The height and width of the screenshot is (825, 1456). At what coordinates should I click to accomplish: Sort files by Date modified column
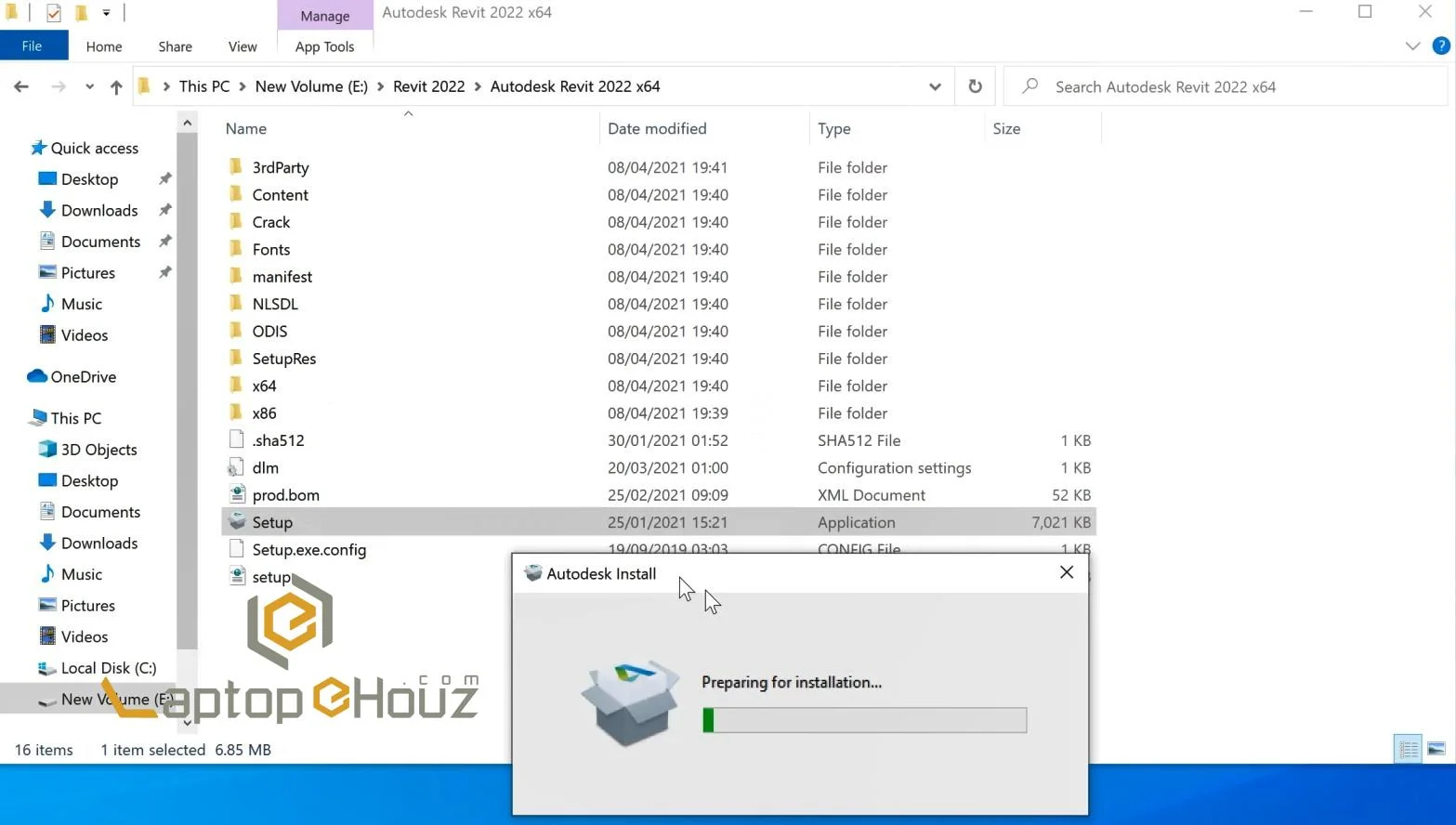(x=657, y=129)
